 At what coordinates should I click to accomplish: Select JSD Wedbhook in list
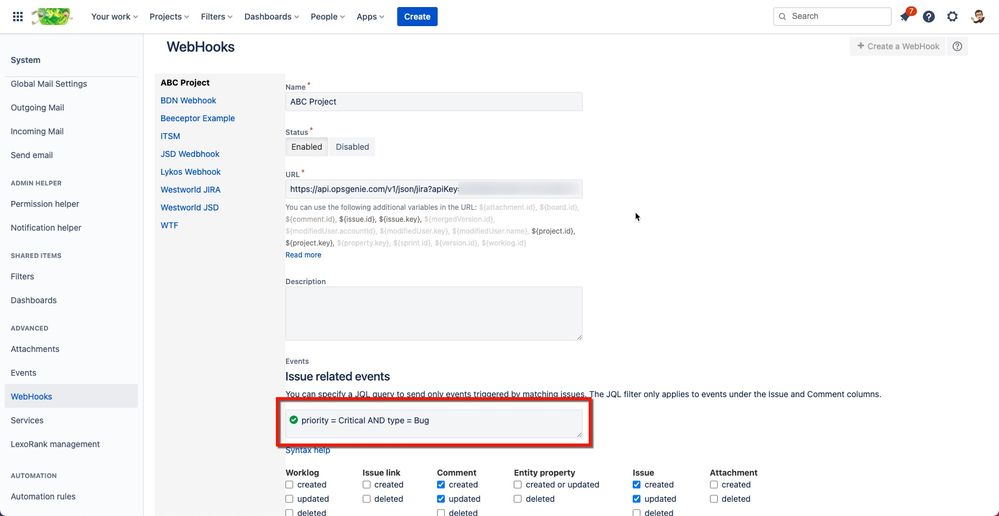190,154
